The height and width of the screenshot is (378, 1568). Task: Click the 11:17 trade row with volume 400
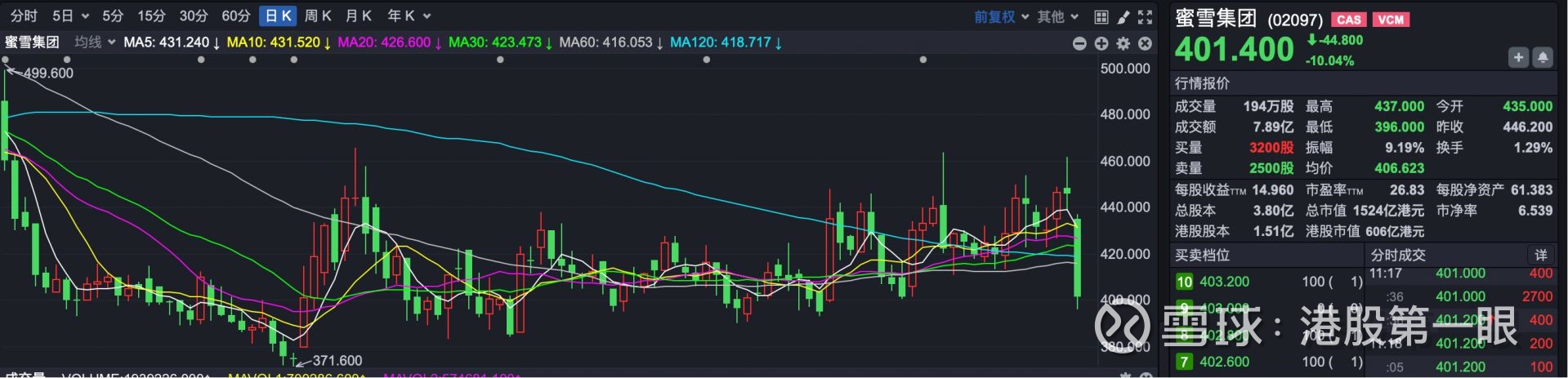coord(1461,273)
